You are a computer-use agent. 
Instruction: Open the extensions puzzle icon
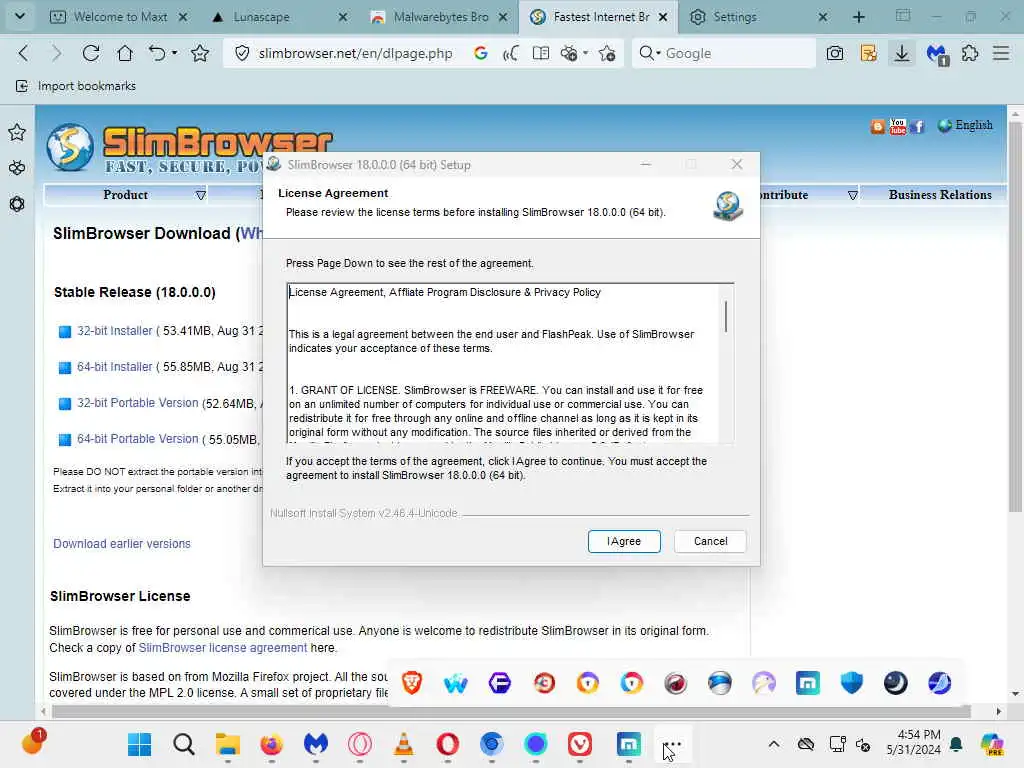tap(970, 53)
